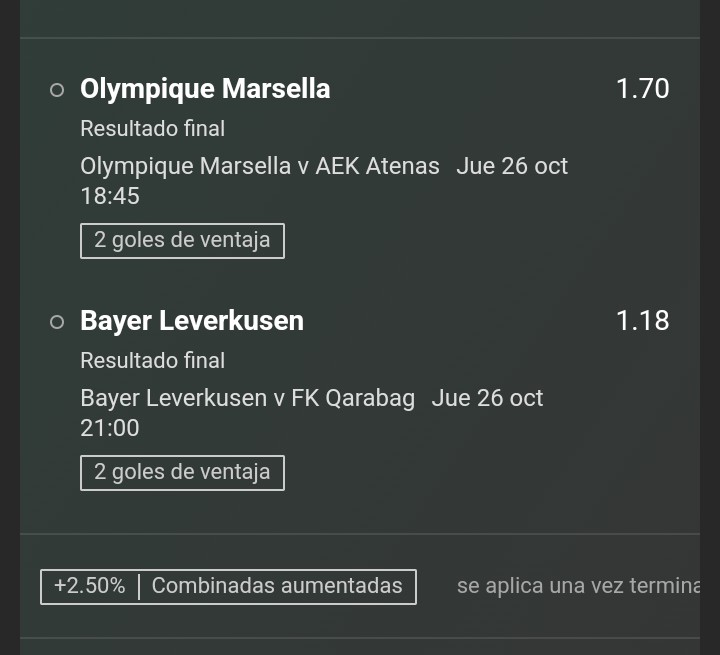
Task: Click the Jue 26 oct date for Marsella match
Action: click(x=512, y=166)
